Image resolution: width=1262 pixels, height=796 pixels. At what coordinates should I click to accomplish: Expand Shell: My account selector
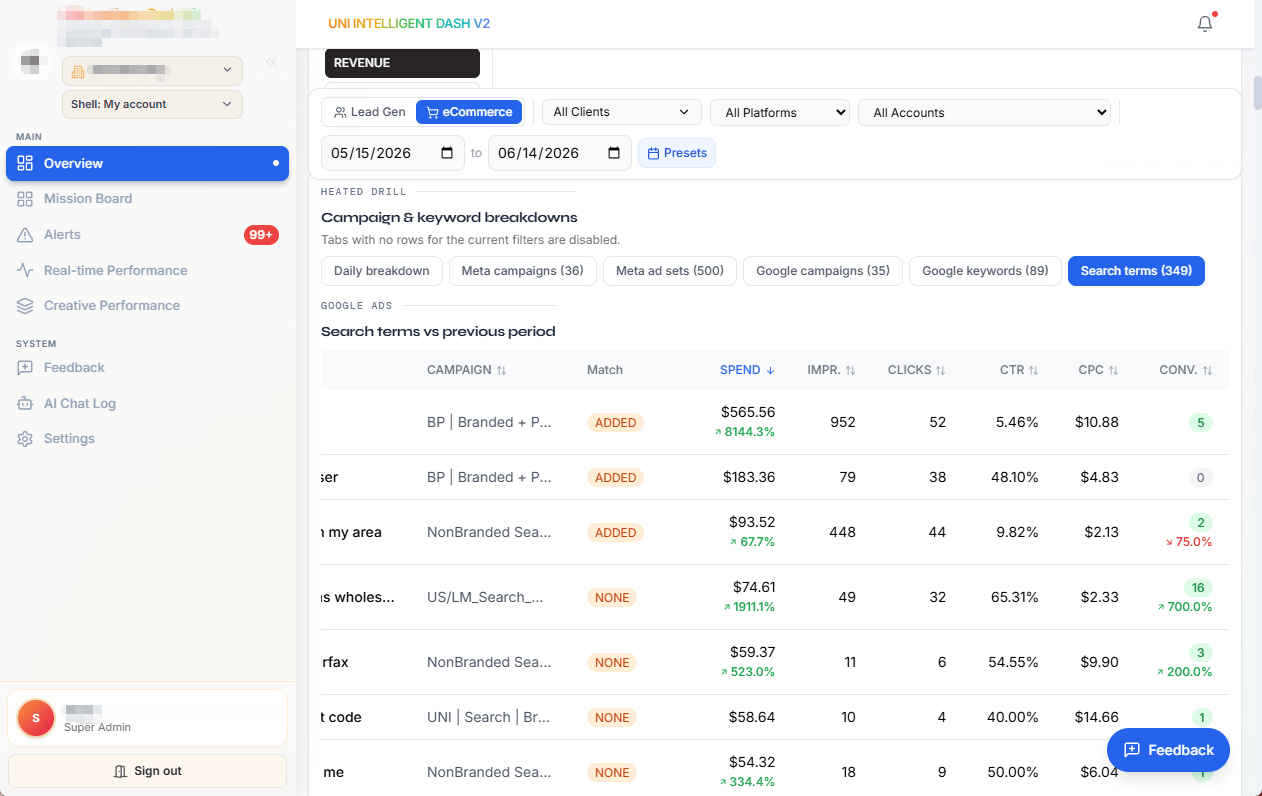(152, 104)
